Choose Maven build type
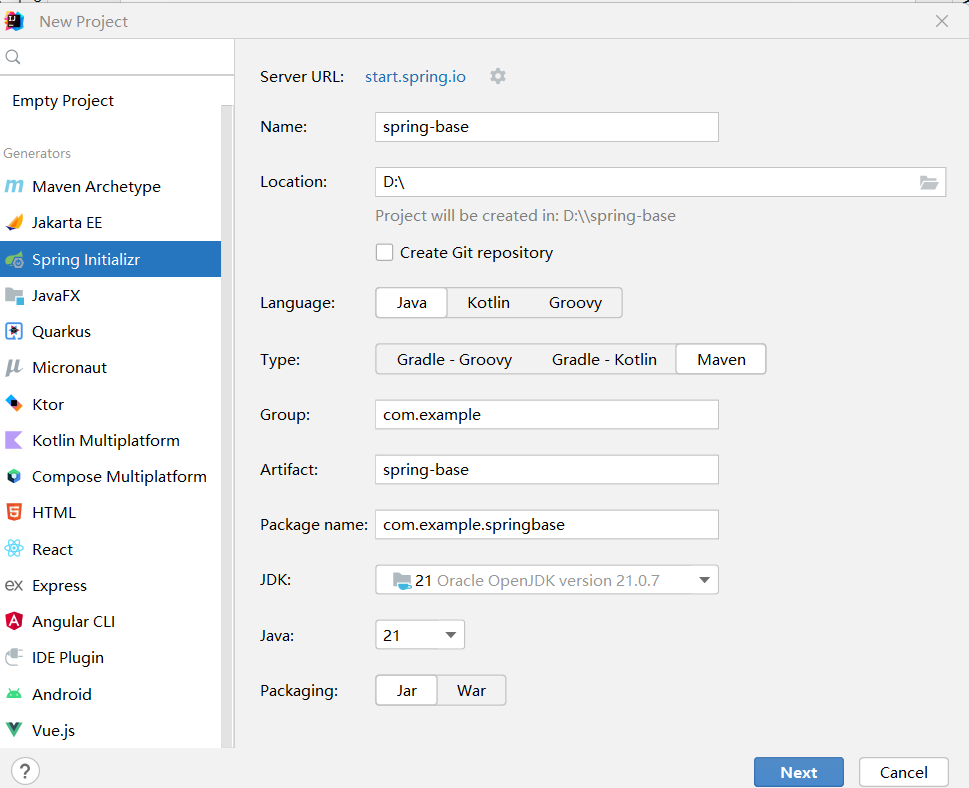Image resolution: width=969 pixels, height=788 pixels. pyautogui.click(x=721, y=359)
